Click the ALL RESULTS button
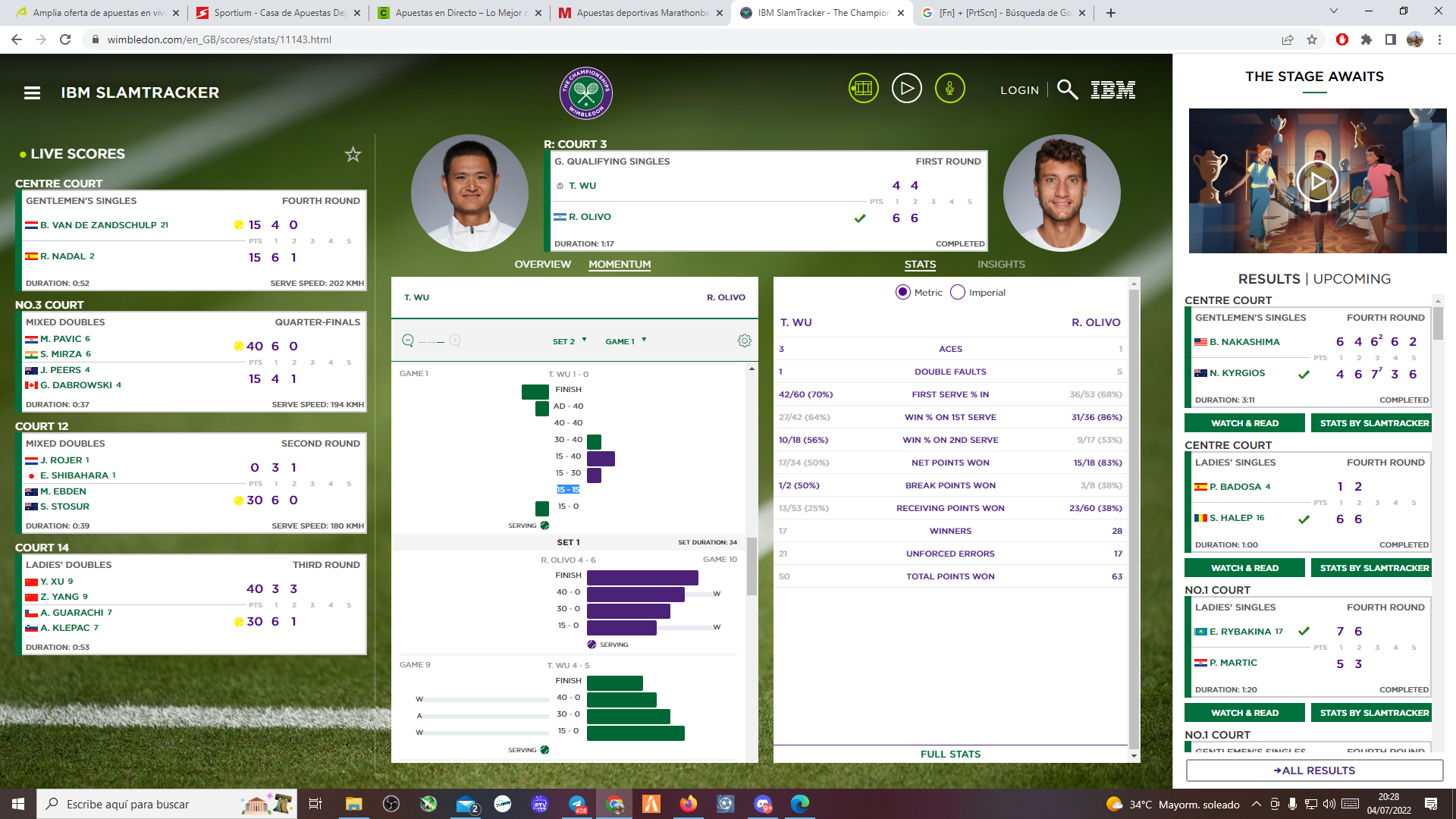Image resolution: width=1456 pixels, height=819 pixels. [1314, 770]
